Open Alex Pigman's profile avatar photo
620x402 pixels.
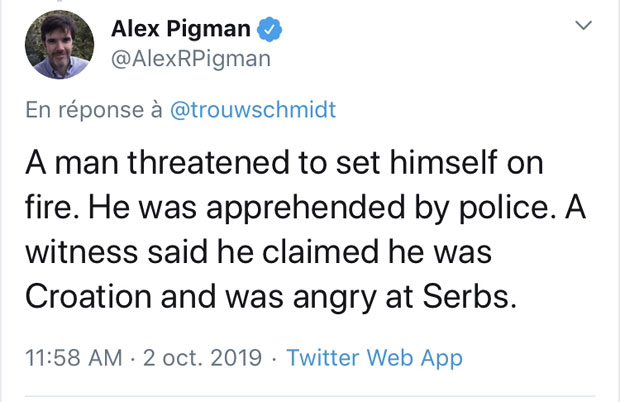60,45
